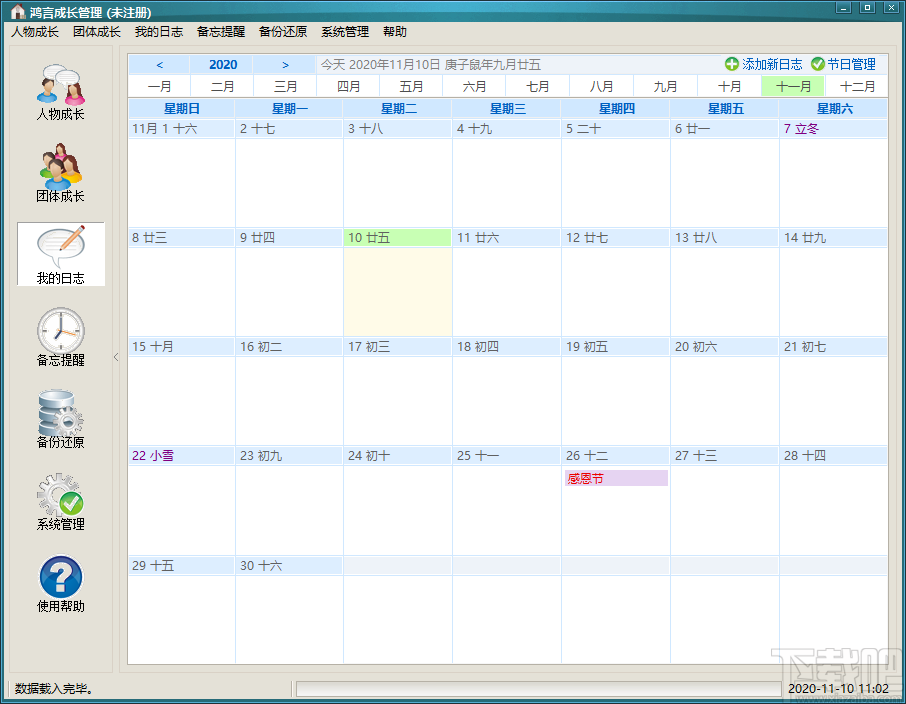
Task: Click today's date text 今天 2020年11月10日
Action: click(x=380, y=65)
